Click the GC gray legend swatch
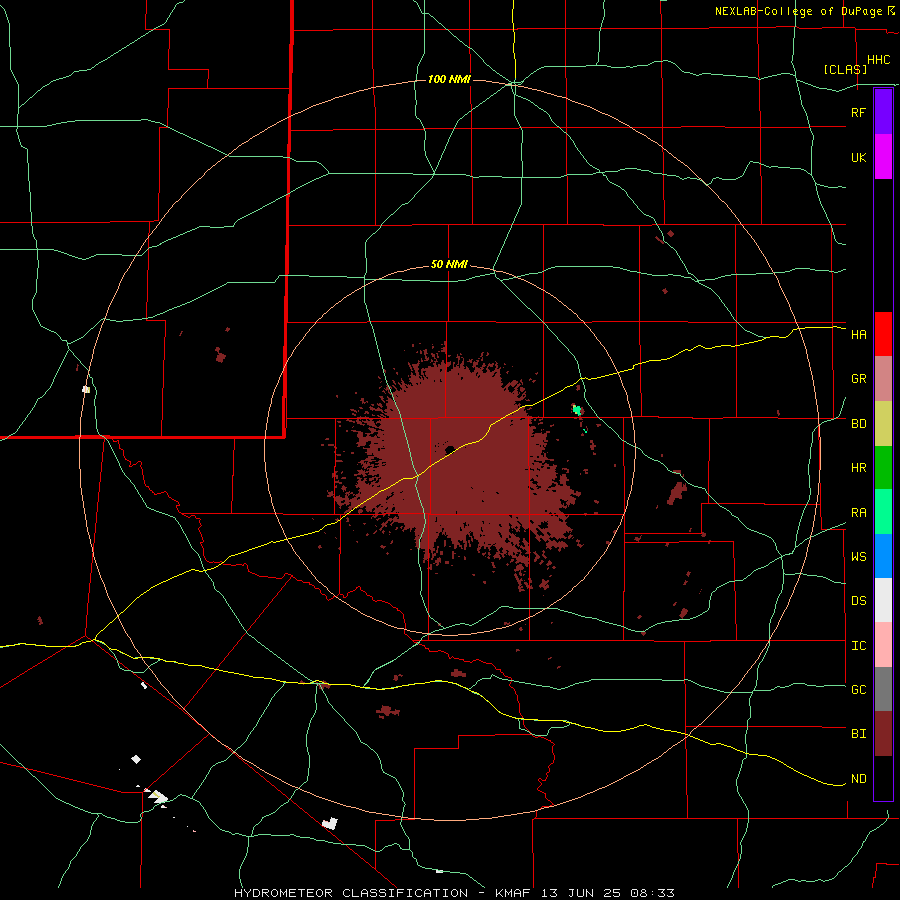This screenshot has height=900, width=900. [x=883, y=689]
